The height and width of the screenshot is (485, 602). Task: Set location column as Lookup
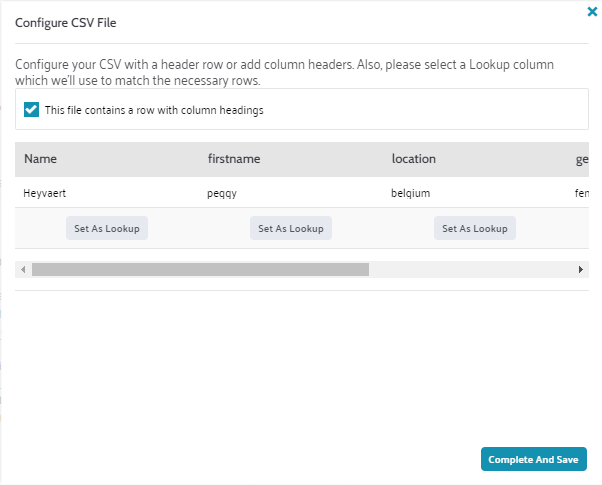(x=475, y=228)
